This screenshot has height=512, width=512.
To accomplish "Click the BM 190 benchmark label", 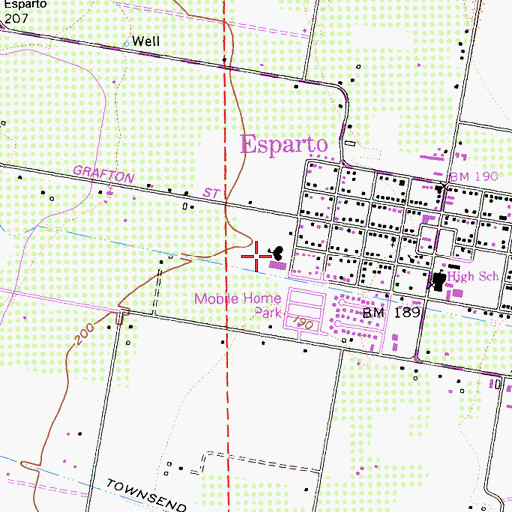I will point(474,176).
